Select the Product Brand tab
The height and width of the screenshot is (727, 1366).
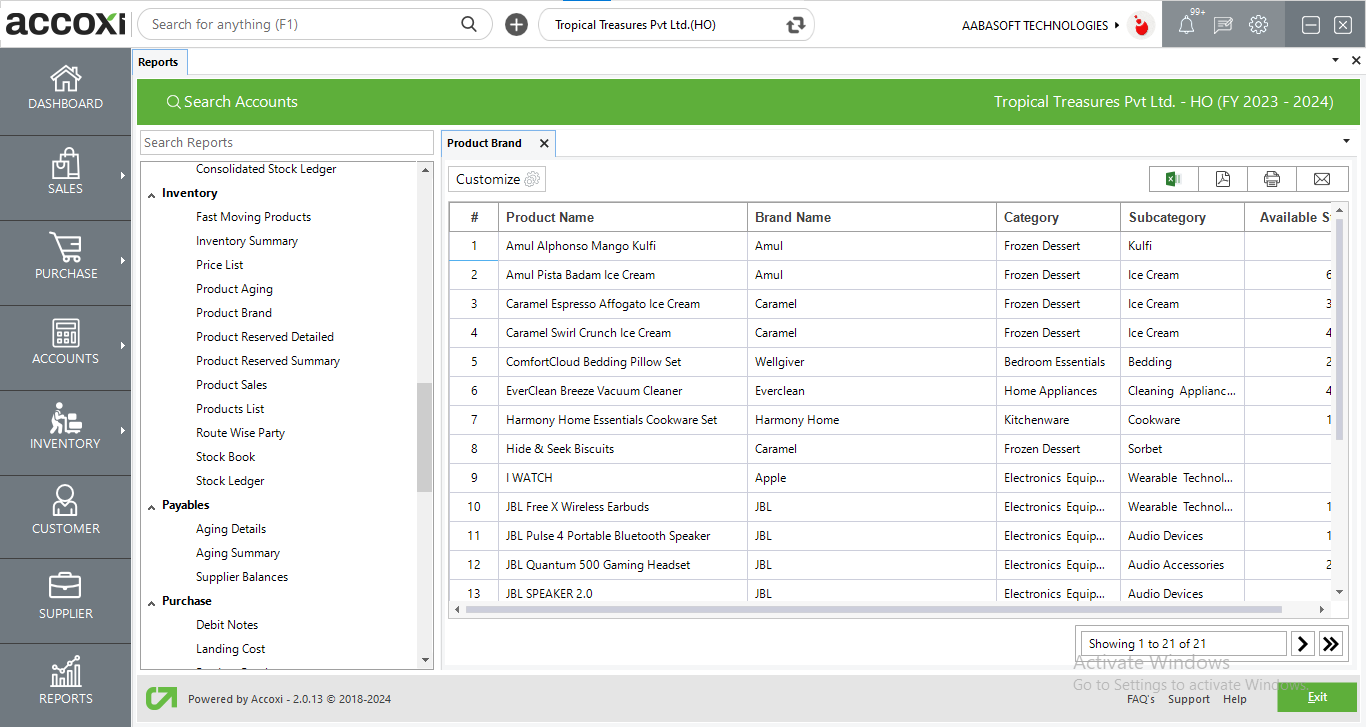click(485, 143)
